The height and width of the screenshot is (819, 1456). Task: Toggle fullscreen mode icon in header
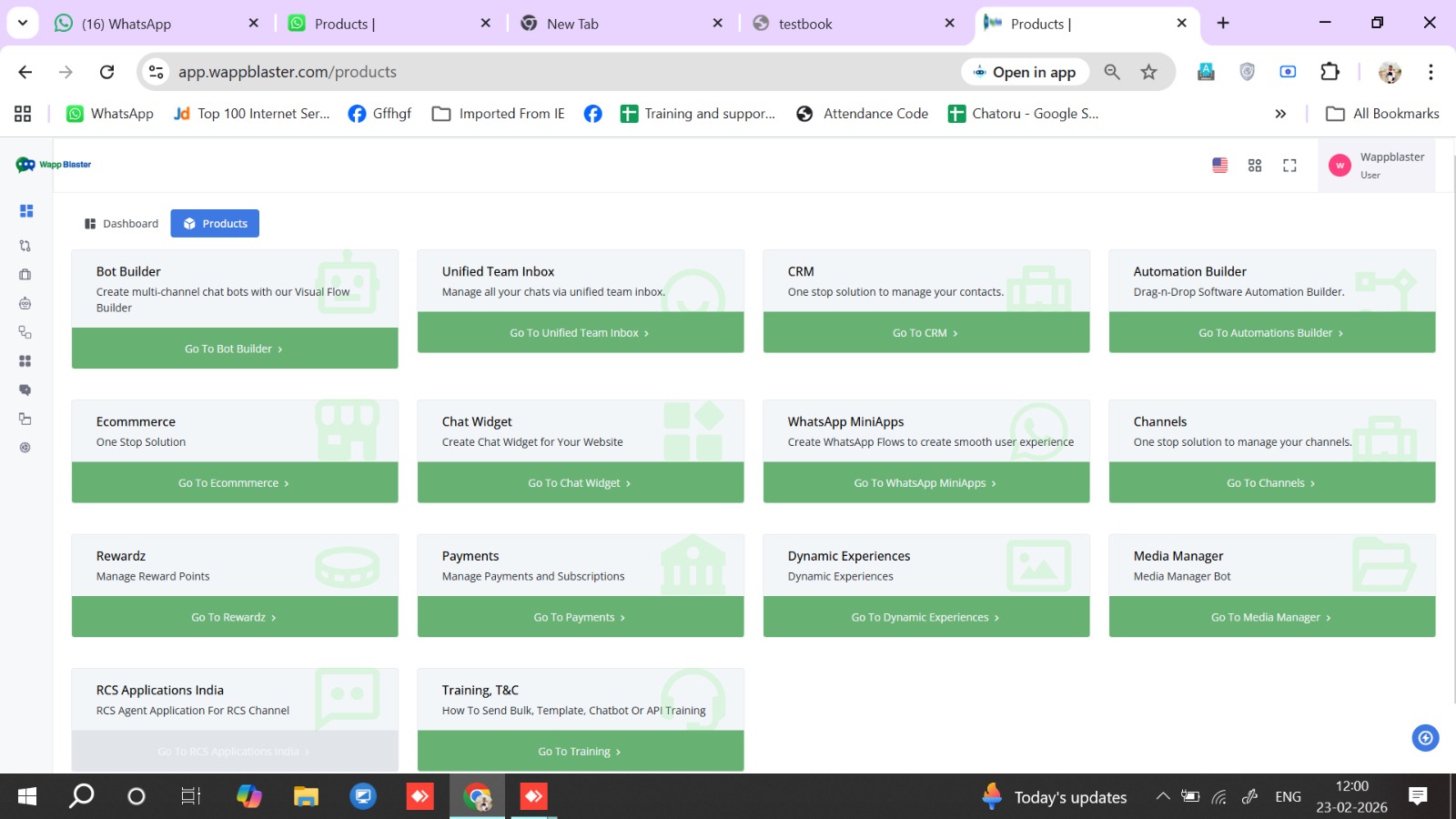coord(1289,165)
